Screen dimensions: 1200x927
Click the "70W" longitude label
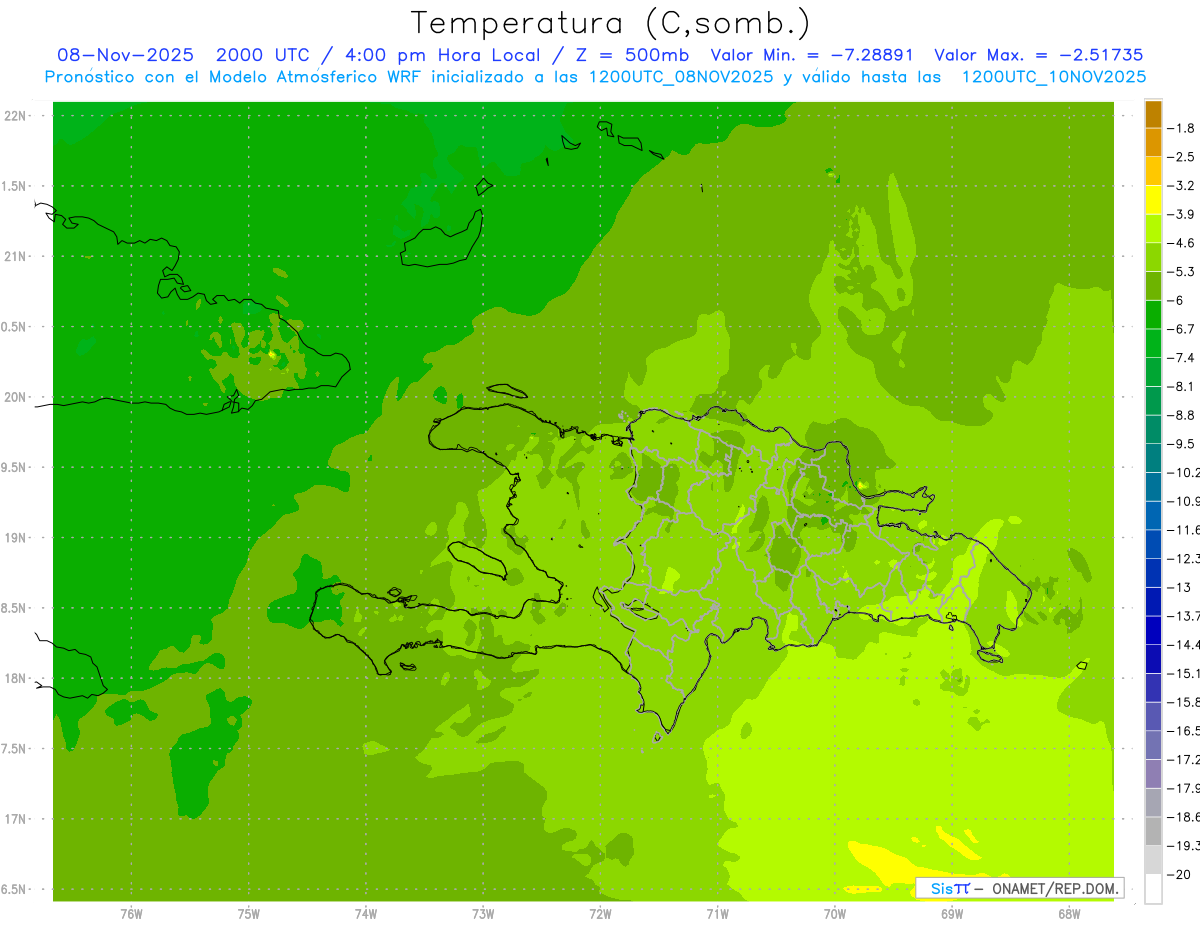835,914
